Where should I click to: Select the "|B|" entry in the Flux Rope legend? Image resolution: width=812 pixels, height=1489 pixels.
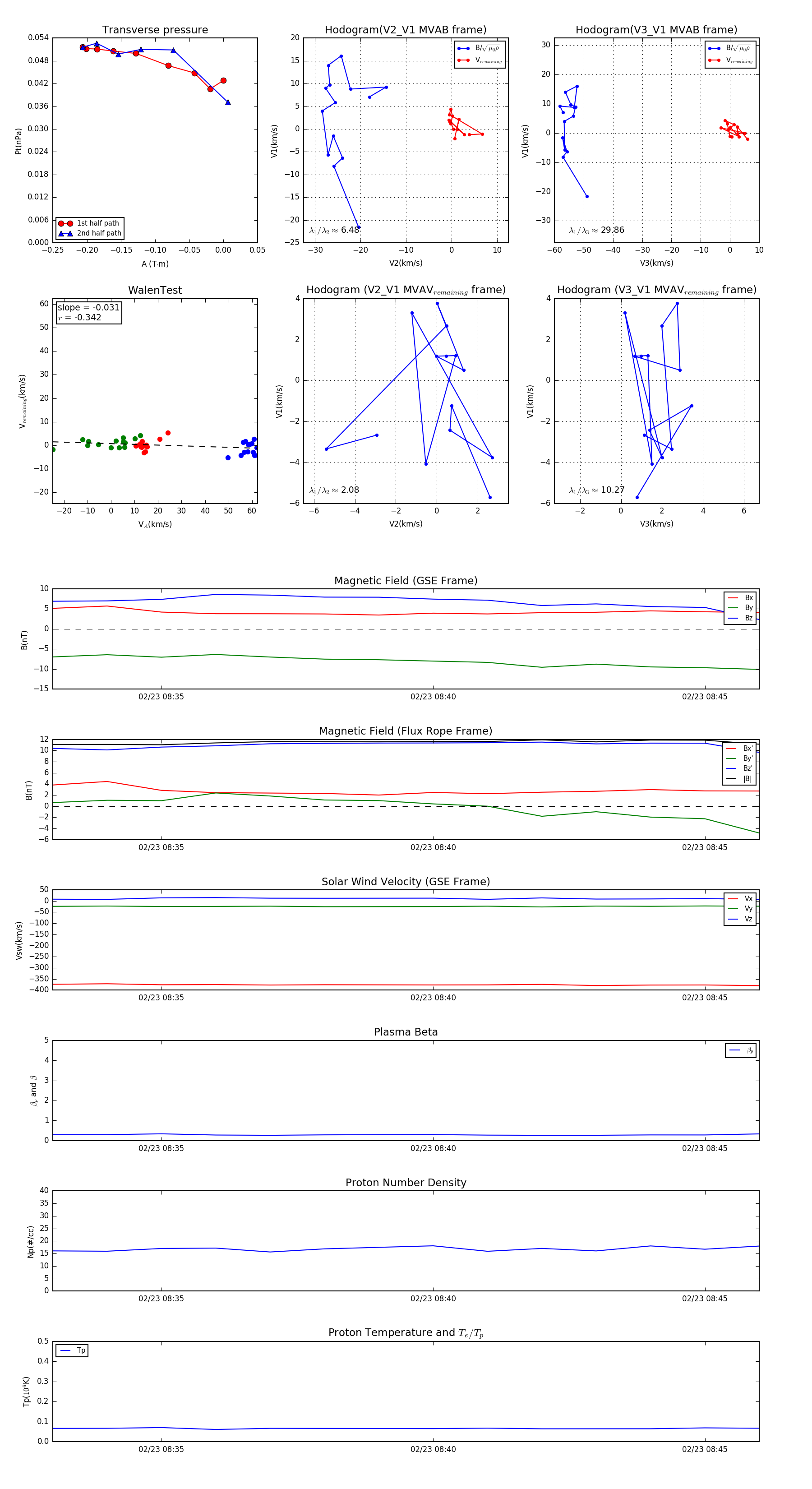tap(740, 779)
